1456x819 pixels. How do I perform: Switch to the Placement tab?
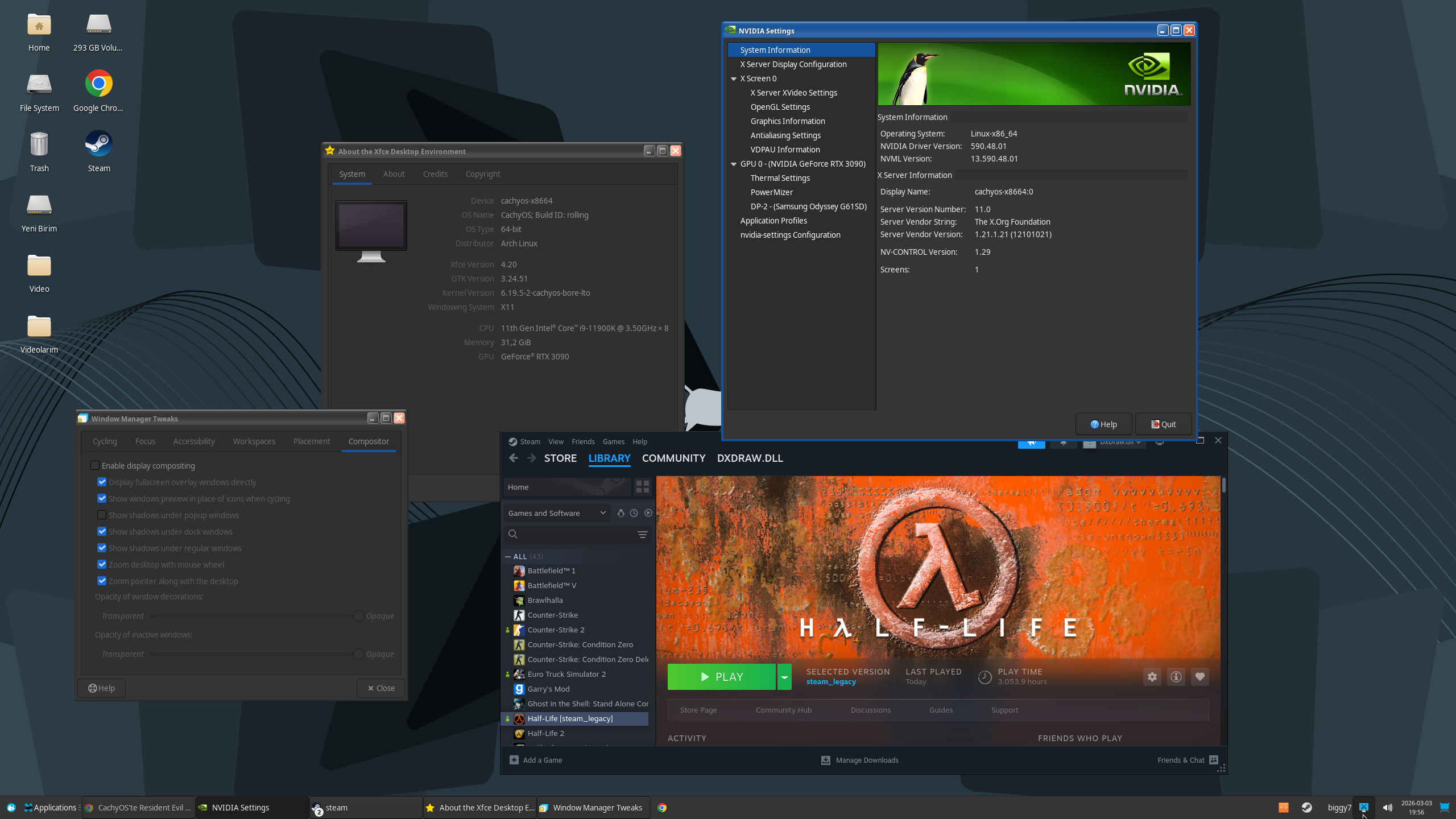312,441
